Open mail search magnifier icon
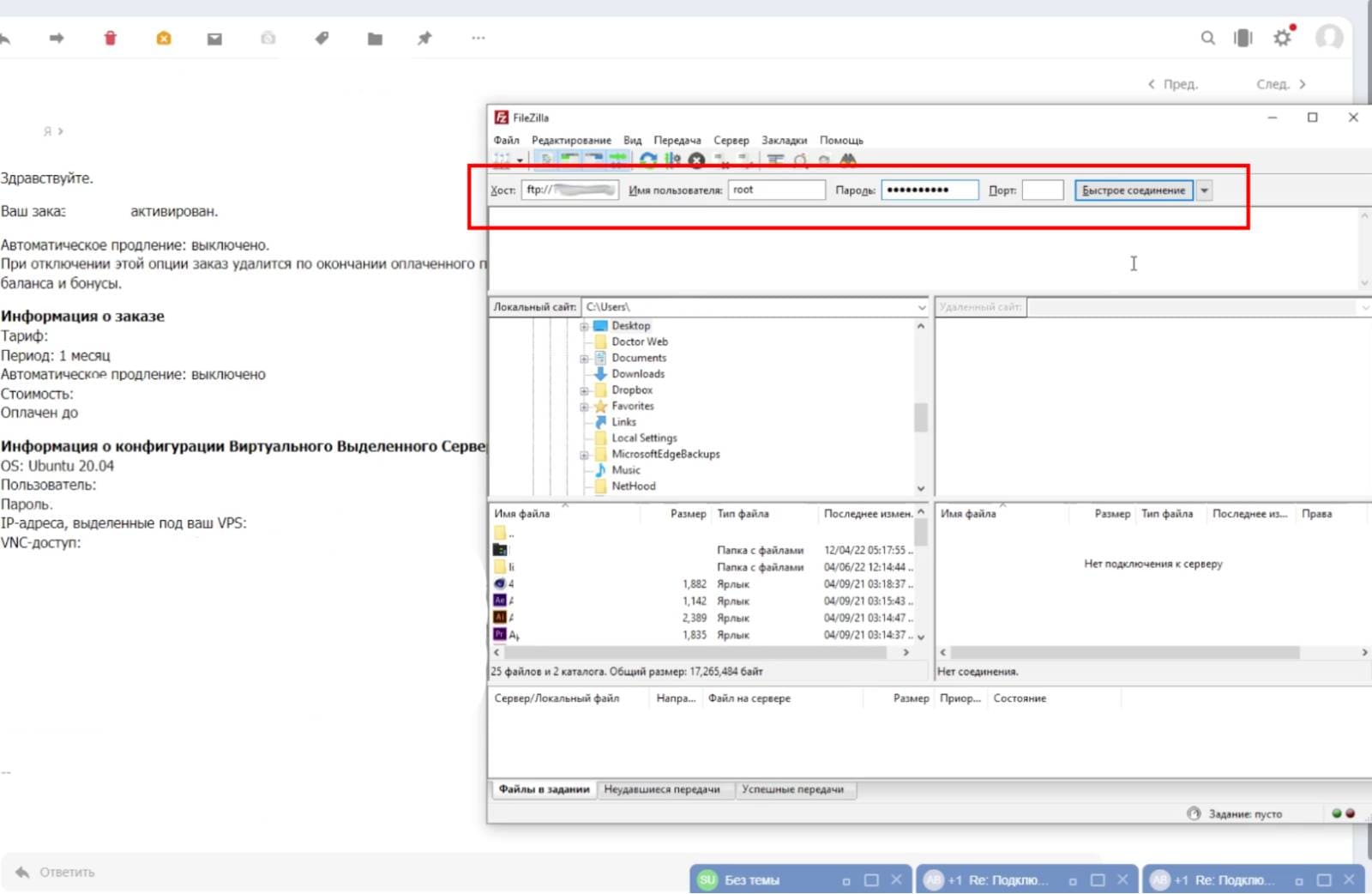The height and width of the screenshot is (894, 1372). (1207, 38)
